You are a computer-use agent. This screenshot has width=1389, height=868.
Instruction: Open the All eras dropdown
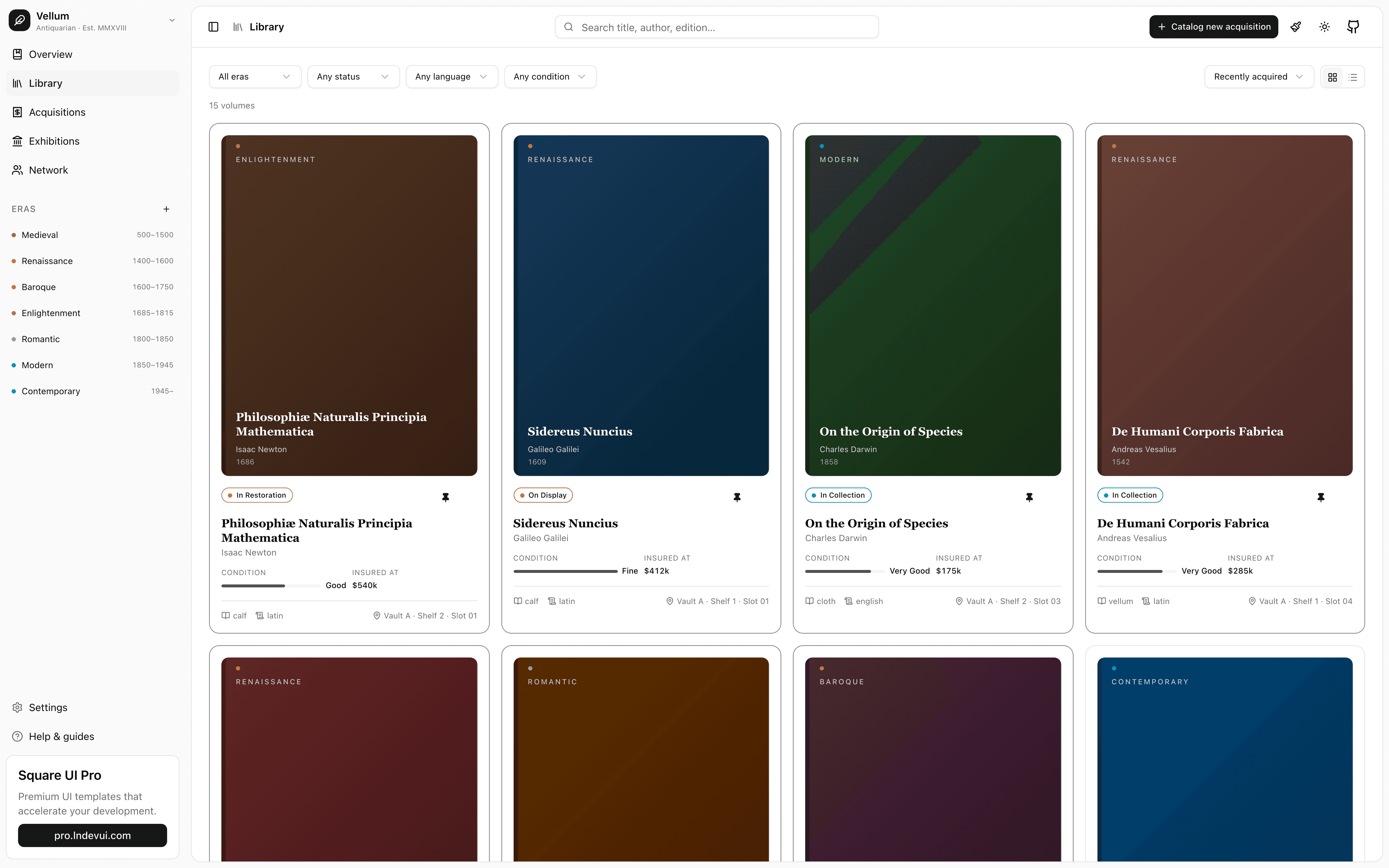click(255, 77)
